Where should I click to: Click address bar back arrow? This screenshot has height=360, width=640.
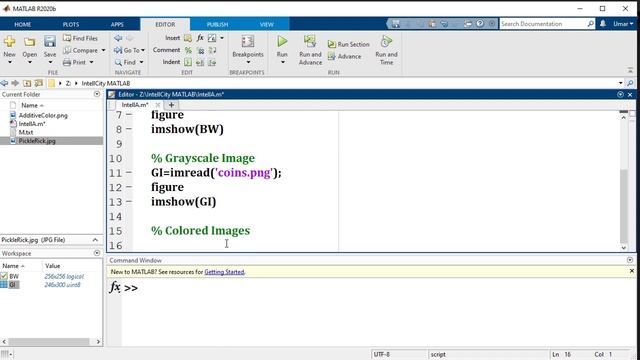[x=4, y=83]
